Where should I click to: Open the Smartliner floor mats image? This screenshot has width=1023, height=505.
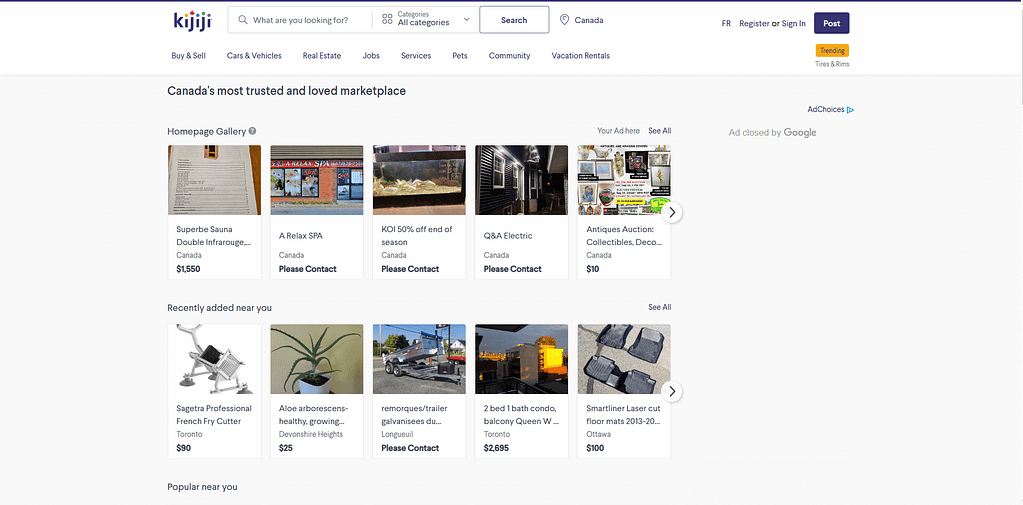point(624,360)
